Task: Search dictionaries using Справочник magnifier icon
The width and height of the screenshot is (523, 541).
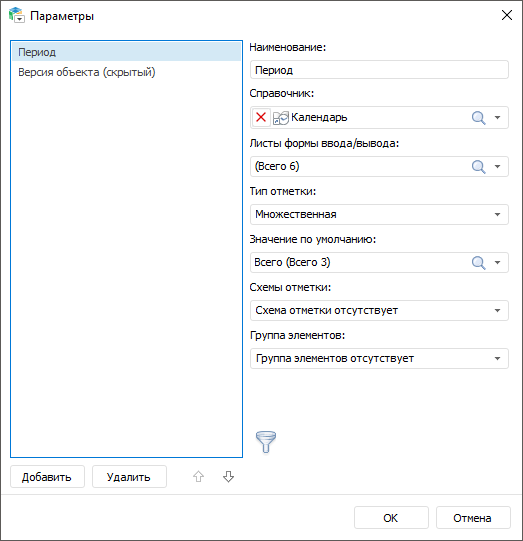Action: click(x=478, y=118)
